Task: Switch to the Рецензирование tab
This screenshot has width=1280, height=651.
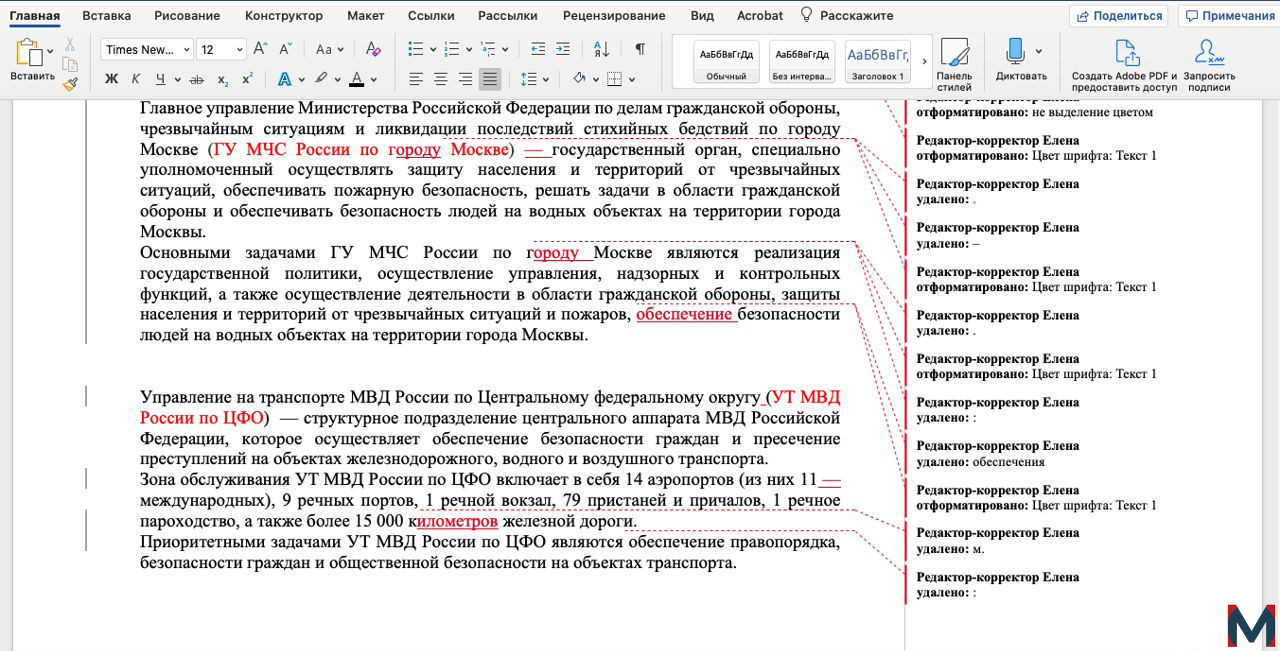Action: click(614, 15)
